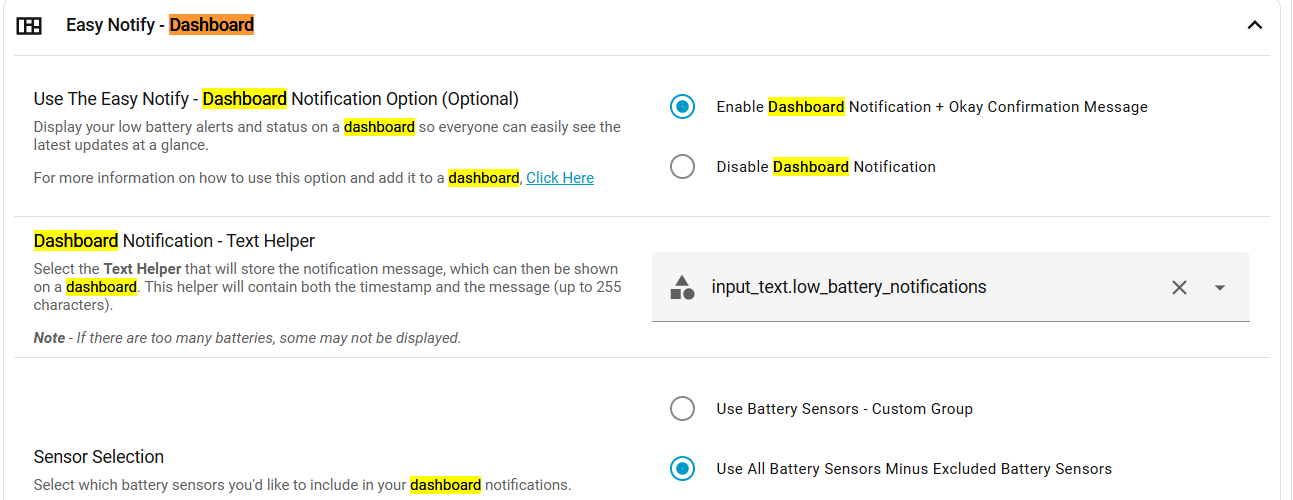
Task: Collapse the section using the top-right chevron
Action: (x=1255, y=26)
